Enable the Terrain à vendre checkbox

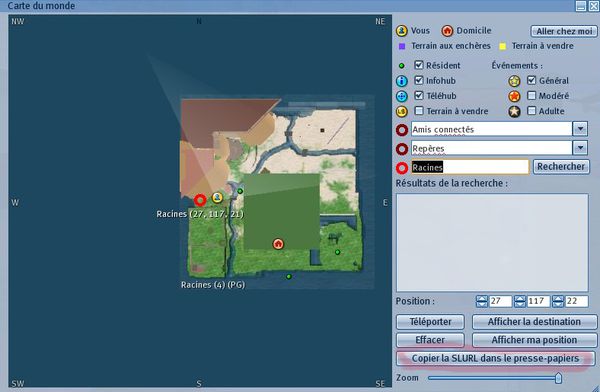[419, 111]
